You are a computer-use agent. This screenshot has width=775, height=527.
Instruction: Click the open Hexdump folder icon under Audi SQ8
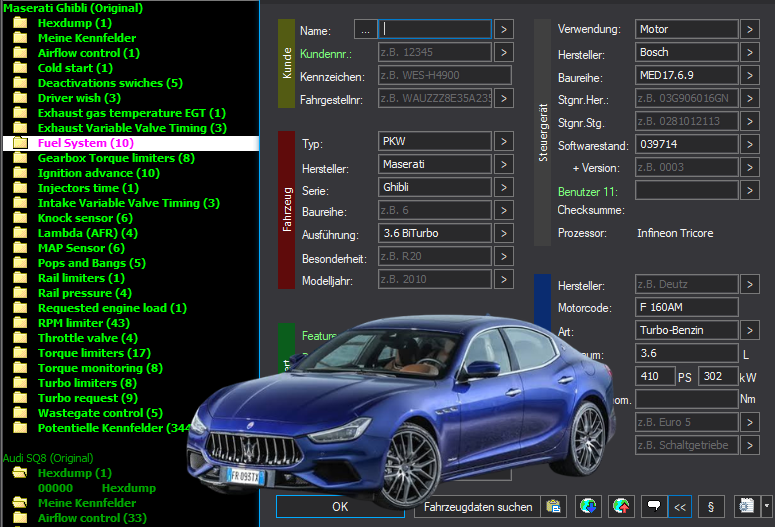(20, 473)
